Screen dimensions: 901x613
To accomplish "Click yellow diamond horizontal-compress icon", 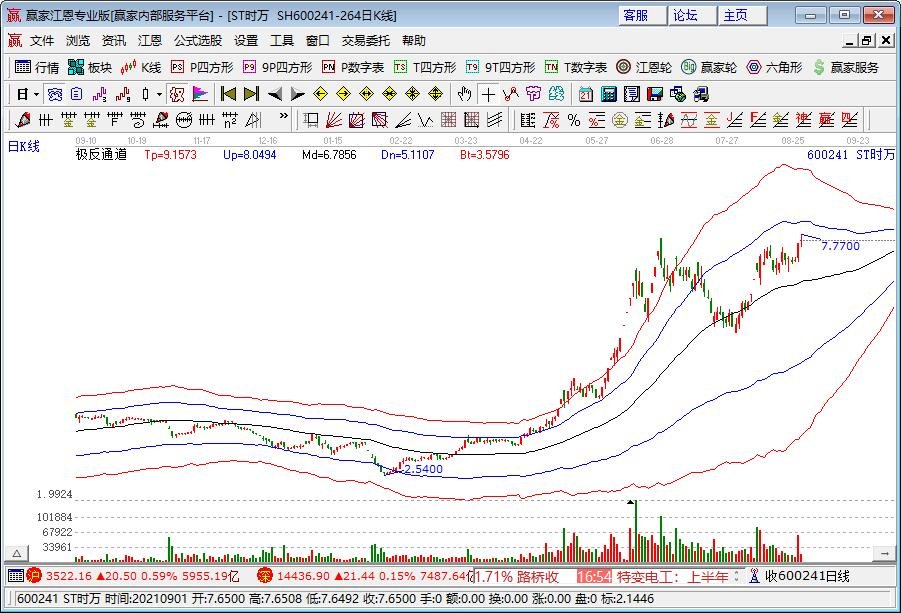I will 390,94.
